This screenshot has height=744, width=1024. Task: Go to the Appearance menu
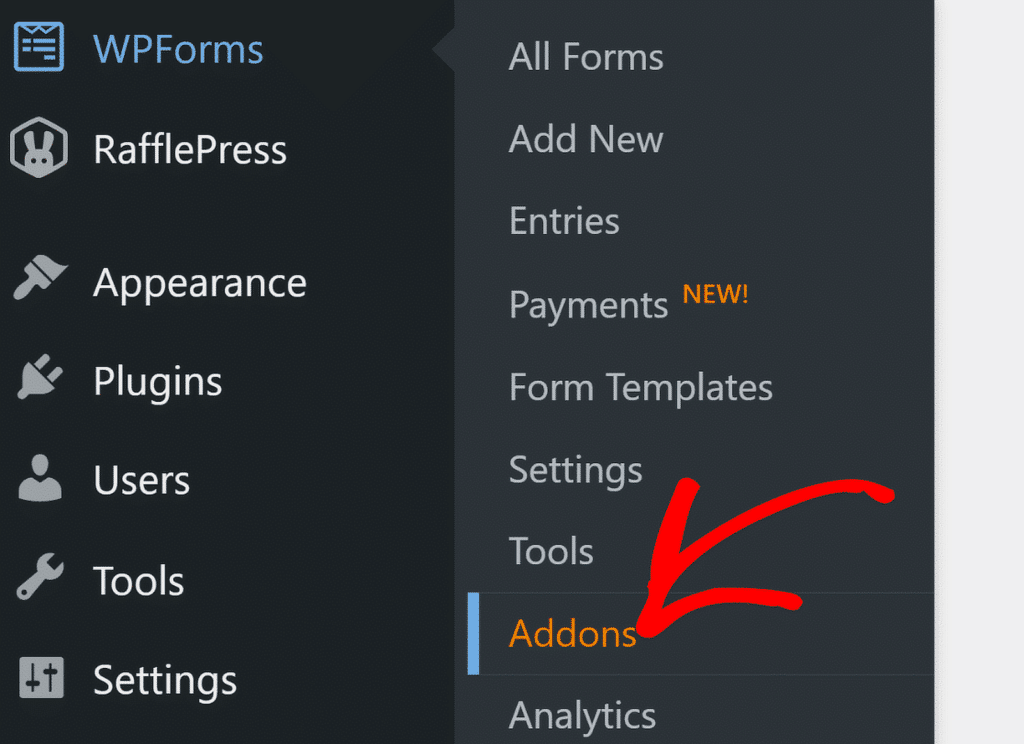point(199,283)
